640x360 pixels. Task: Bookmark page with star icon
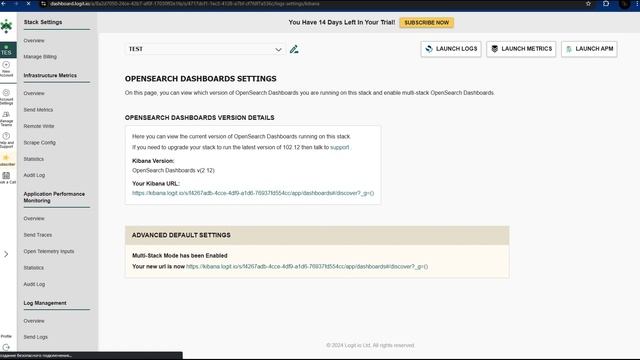588,4
